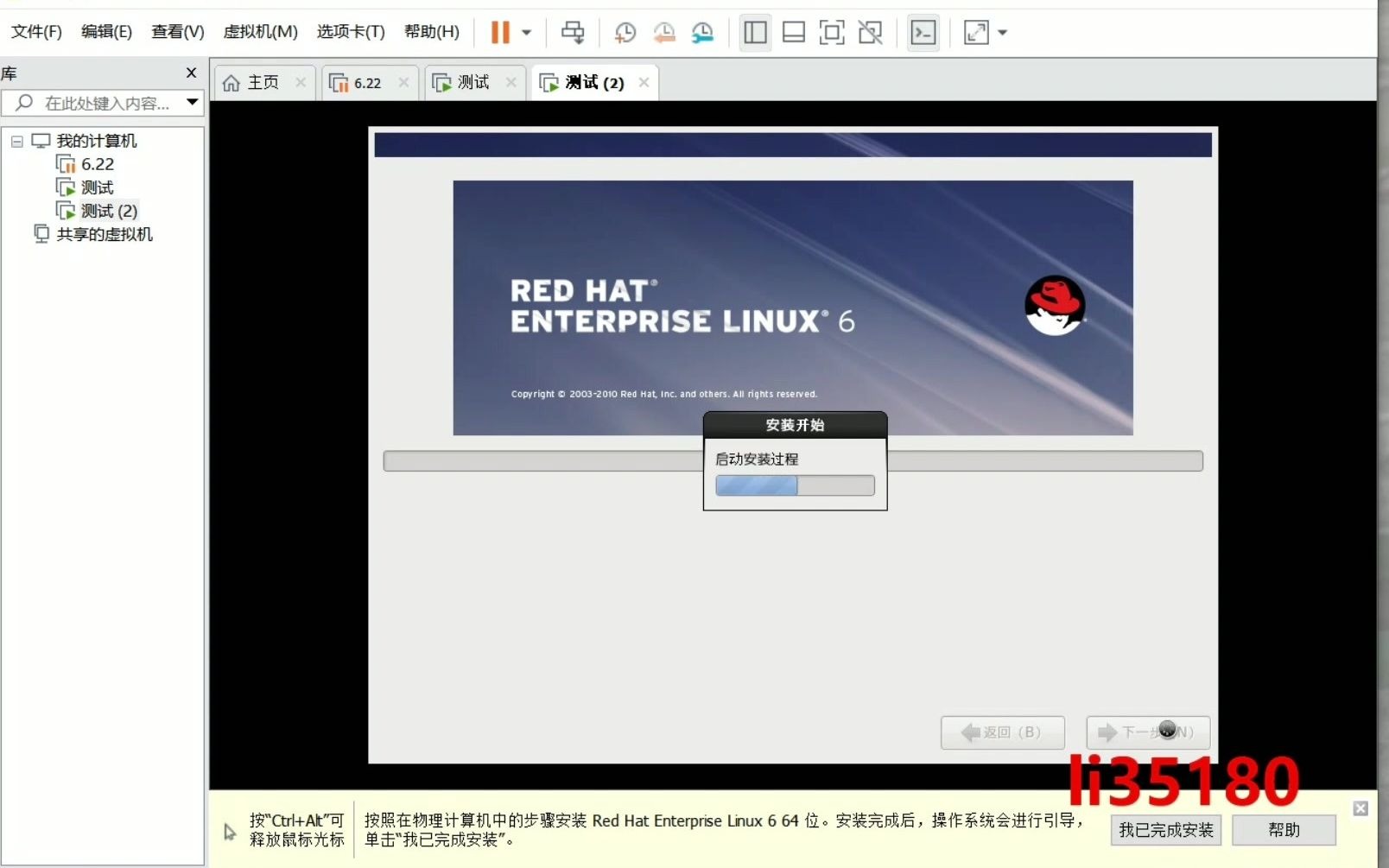Image resolution: width=1389 pixels, height=868 pixels.
Task: Enter Unity mode
Action: 870,32
